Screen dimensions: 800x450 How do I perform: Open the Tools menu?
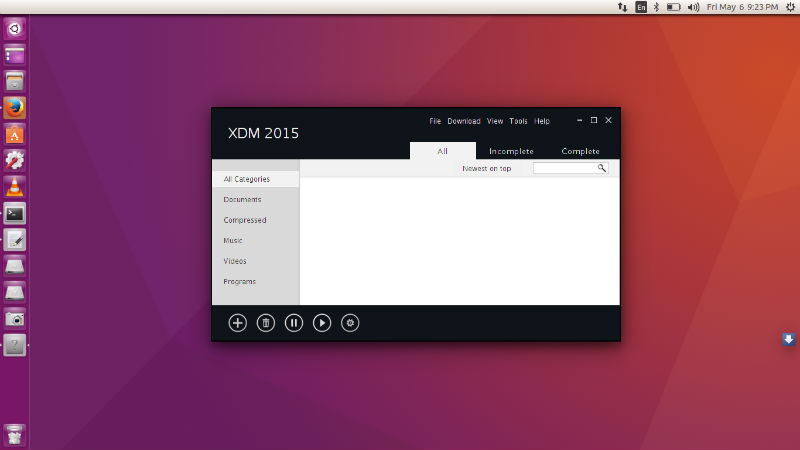(518, 121)
